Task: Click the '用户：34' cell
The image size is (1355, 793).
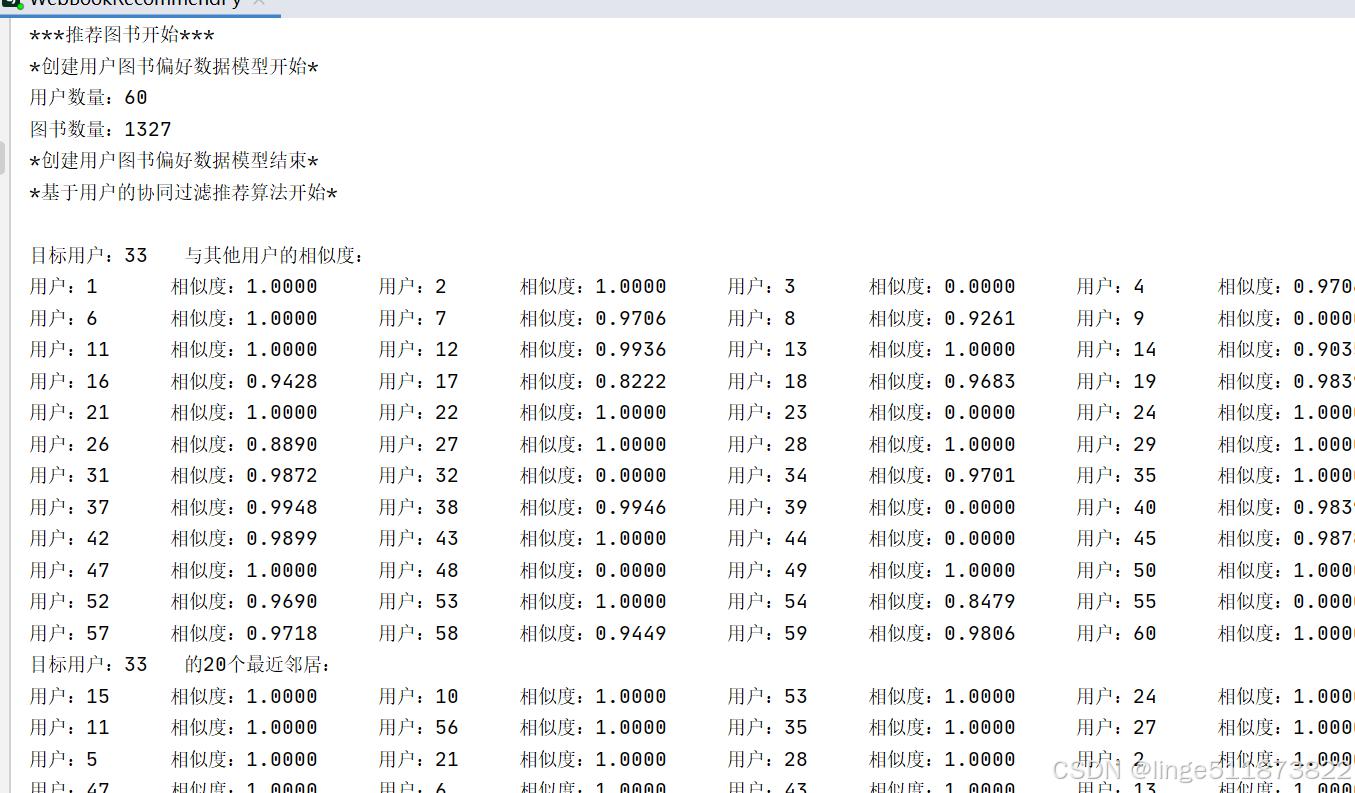Action: (767, 476)
